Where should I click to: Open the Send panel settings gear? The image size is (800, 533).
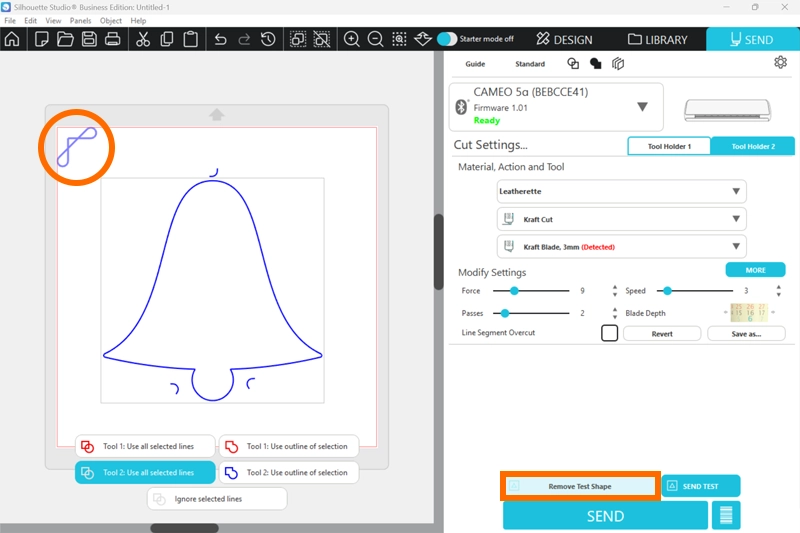point(780,63)
